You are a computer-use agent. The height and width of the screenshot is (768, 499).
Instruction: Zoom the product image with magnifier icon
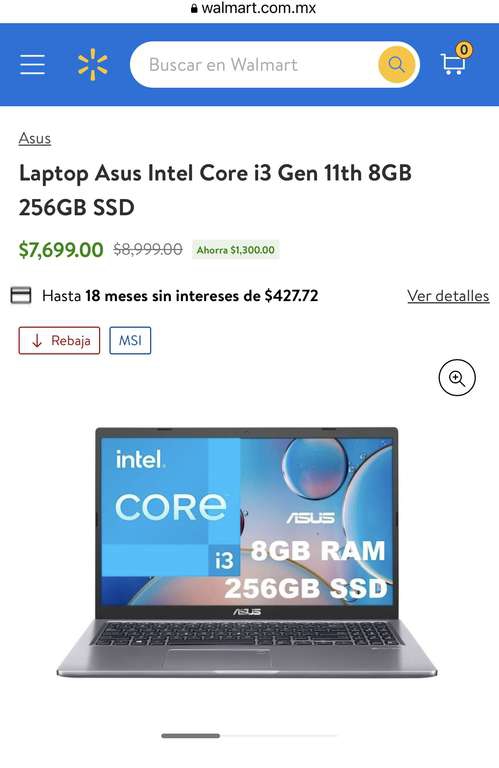[457, 378]
